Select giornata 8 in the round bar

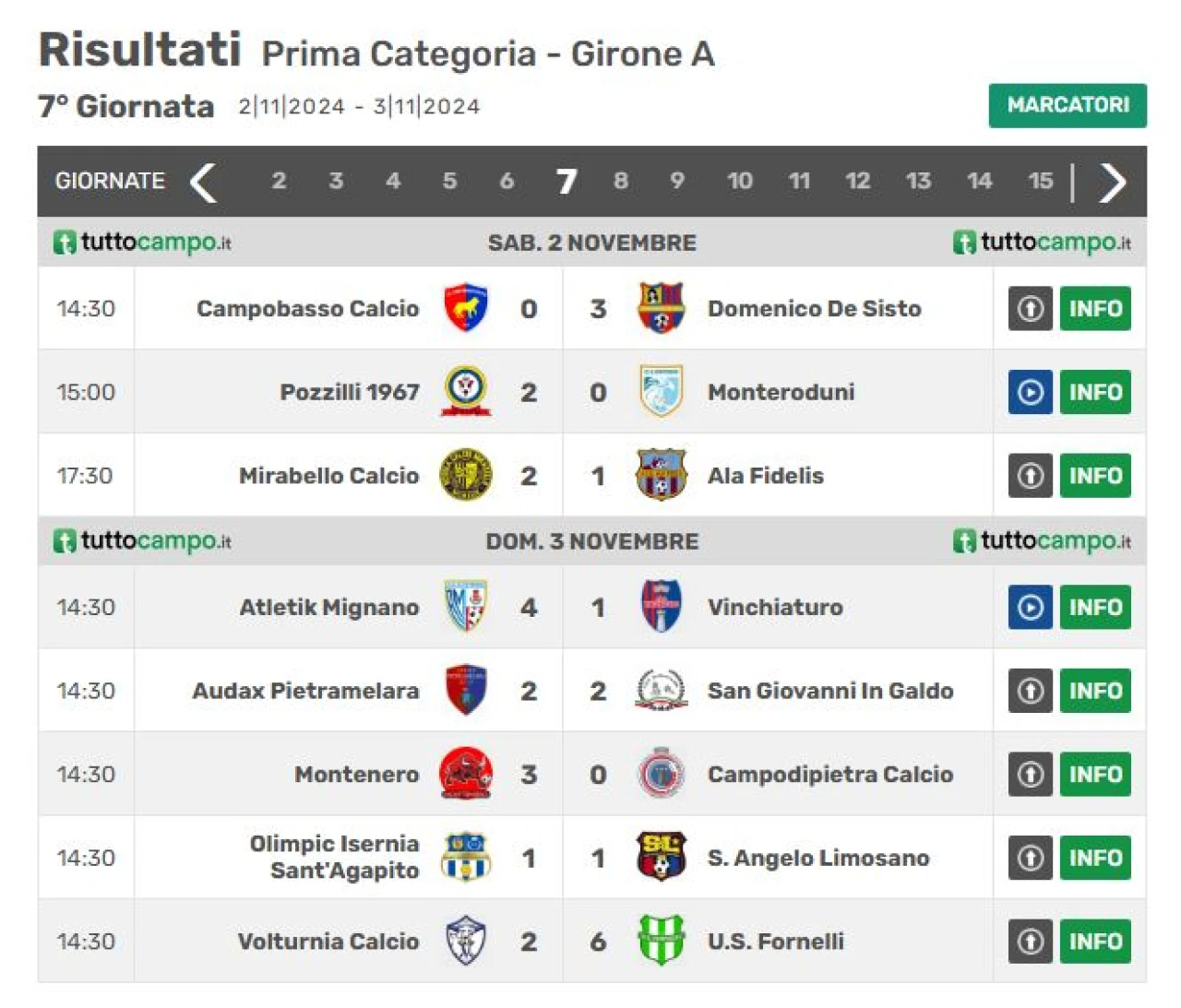click(x=621, y=181)
